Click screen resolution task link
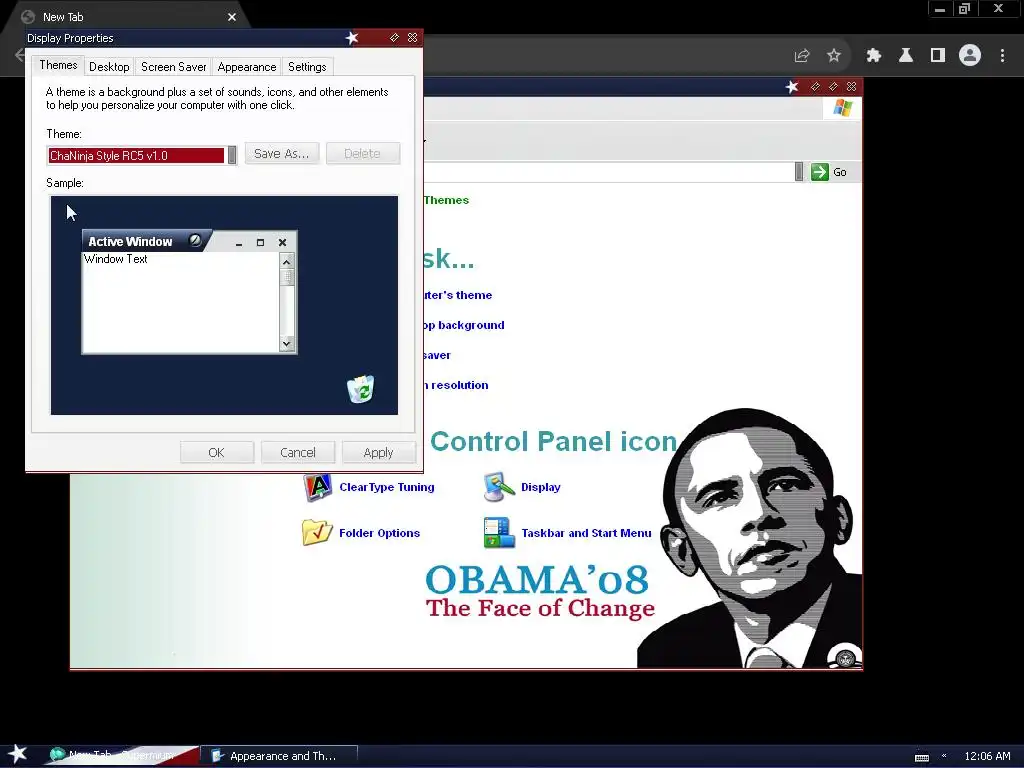Screen dimensions: 1024x768 pyautogui.click(x=456, y=385)
